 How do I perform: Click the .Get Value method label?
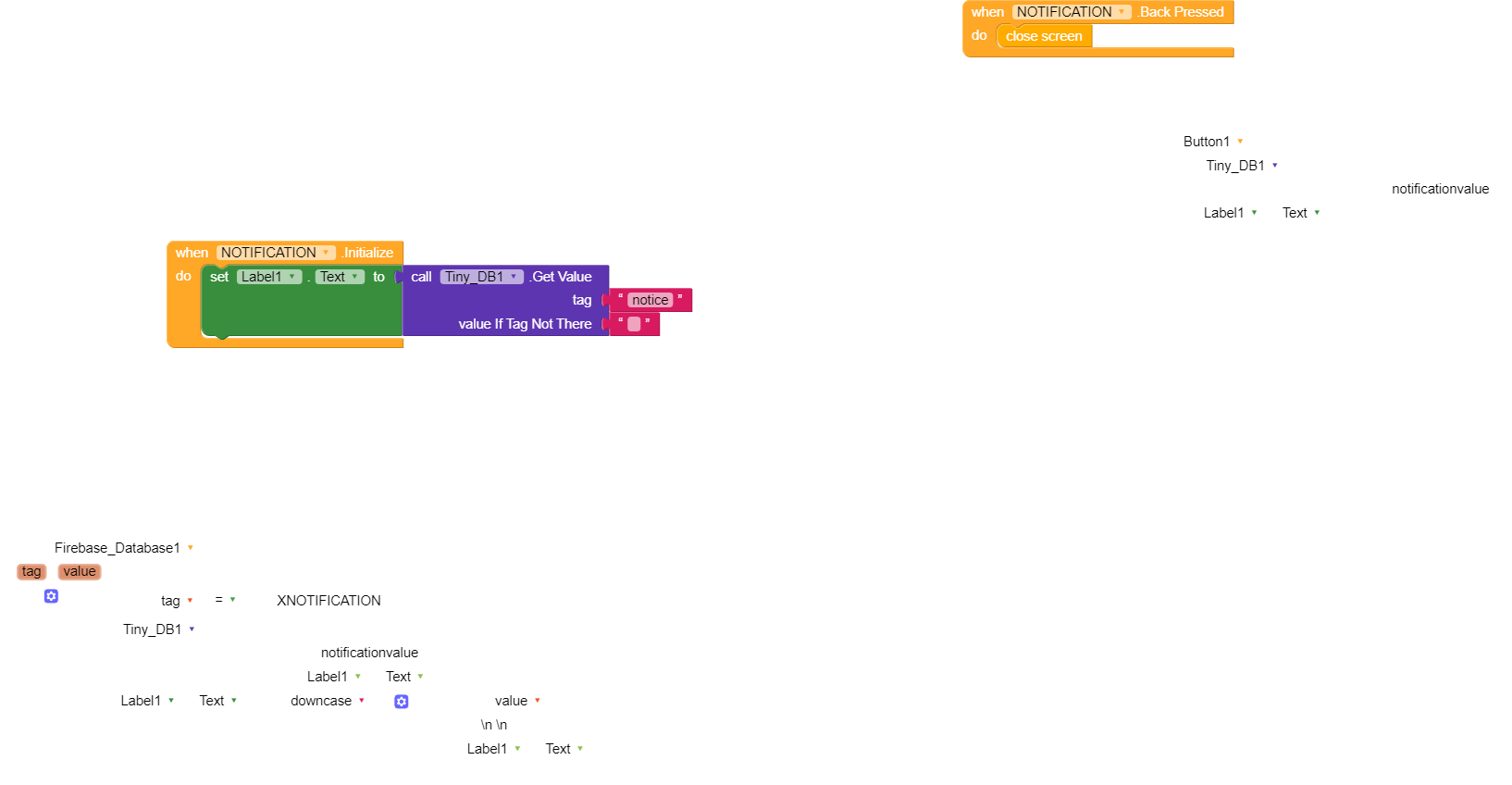point(561,277)
